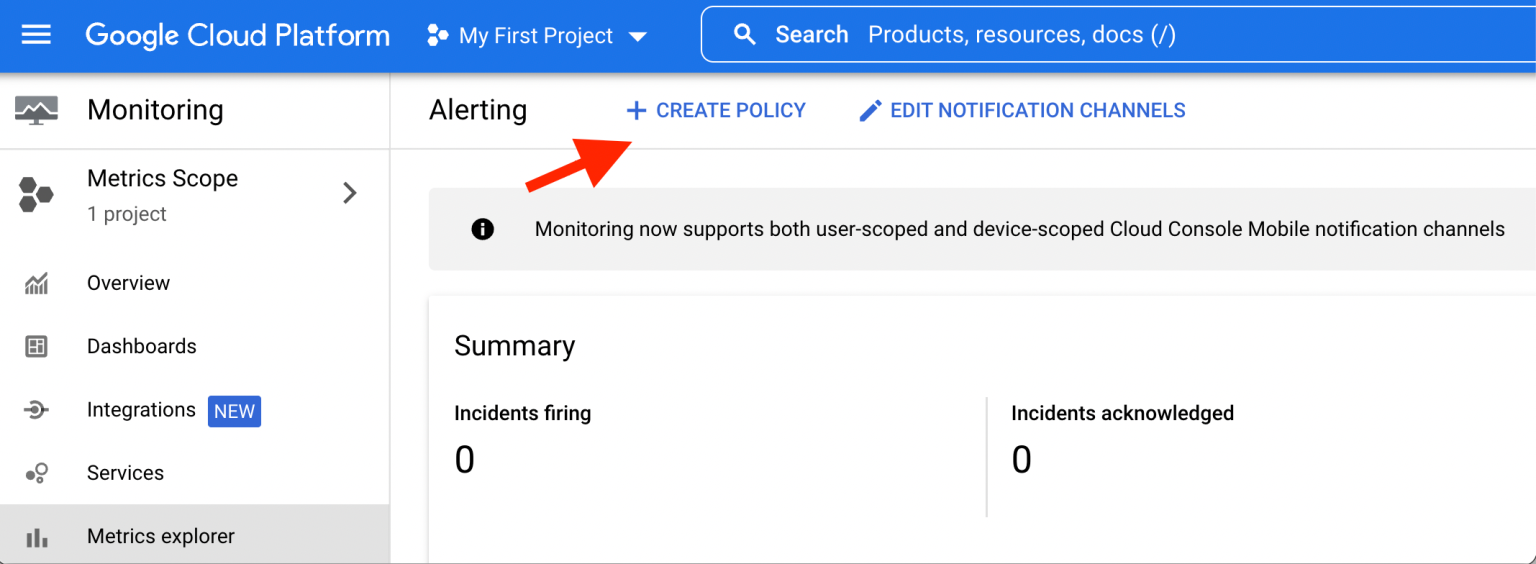Screen dimensions: 1536x564
Task: Click the NEW badge beside Integrations
Action: click(x=234, y=411)
